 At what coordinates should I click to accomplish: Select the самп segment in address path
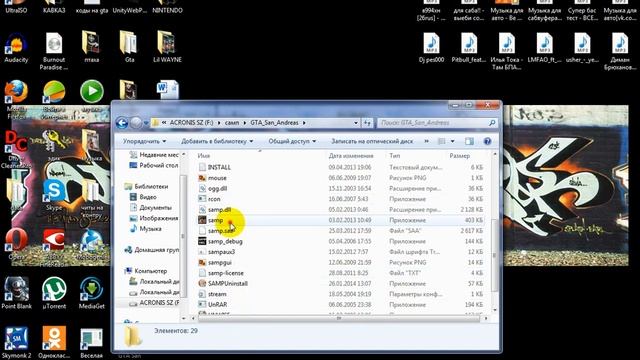(x=231, y=123)
